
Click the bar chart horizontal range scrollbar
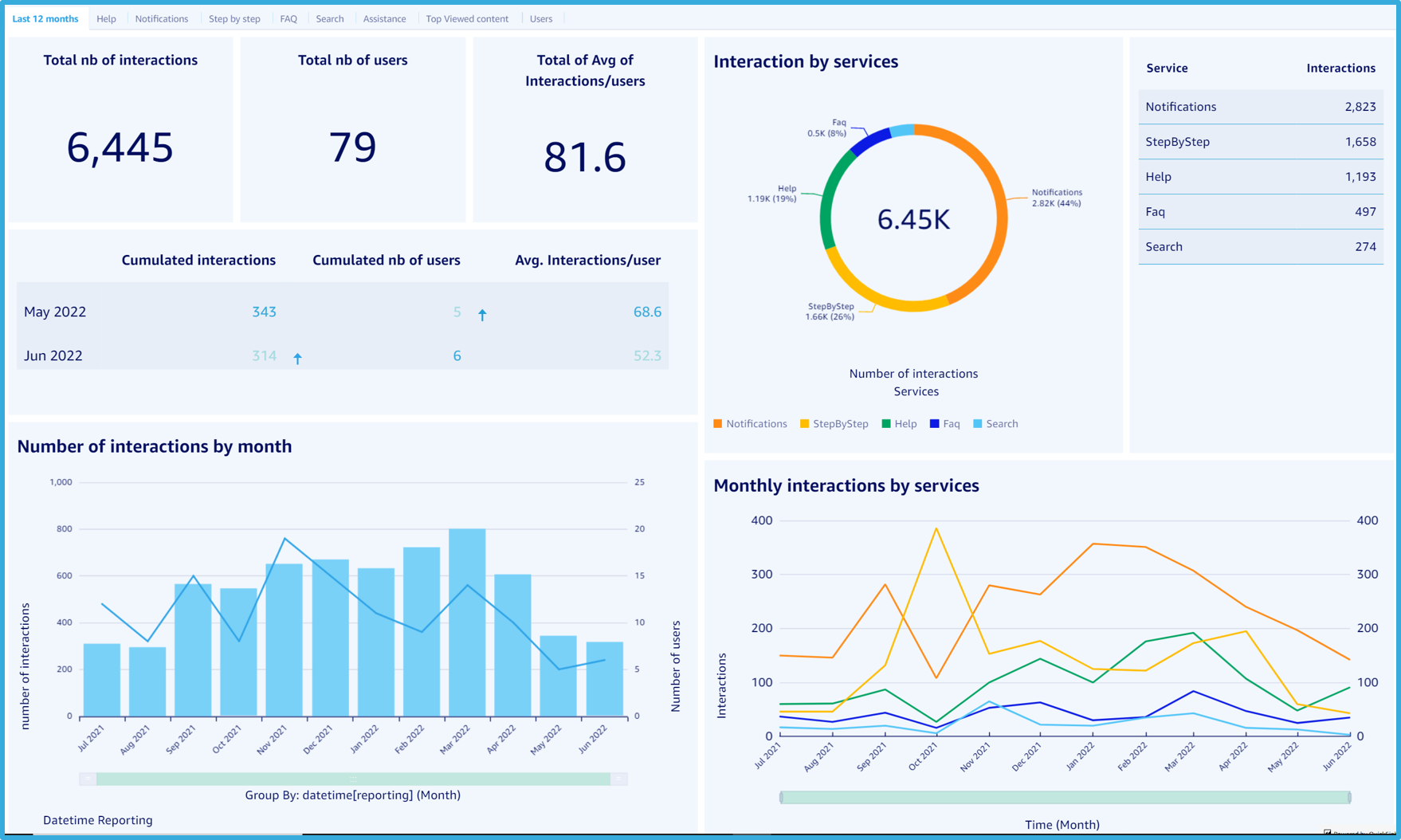tap(353, 779)
